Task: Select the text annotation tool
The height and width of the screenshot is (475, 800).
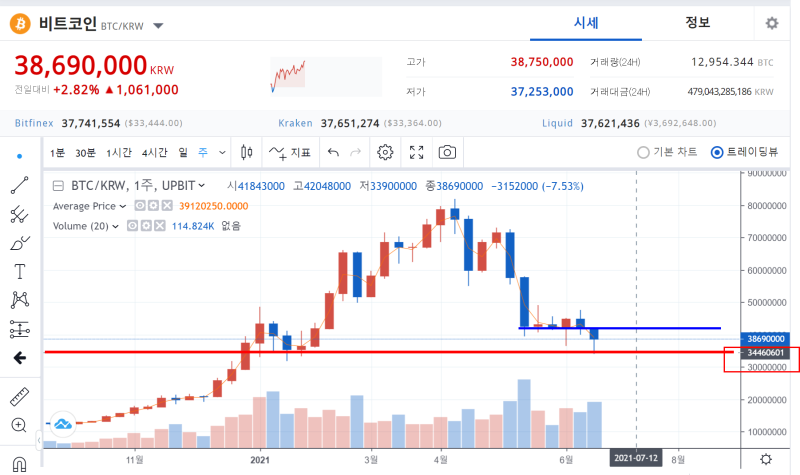Action: click(19, 271)
